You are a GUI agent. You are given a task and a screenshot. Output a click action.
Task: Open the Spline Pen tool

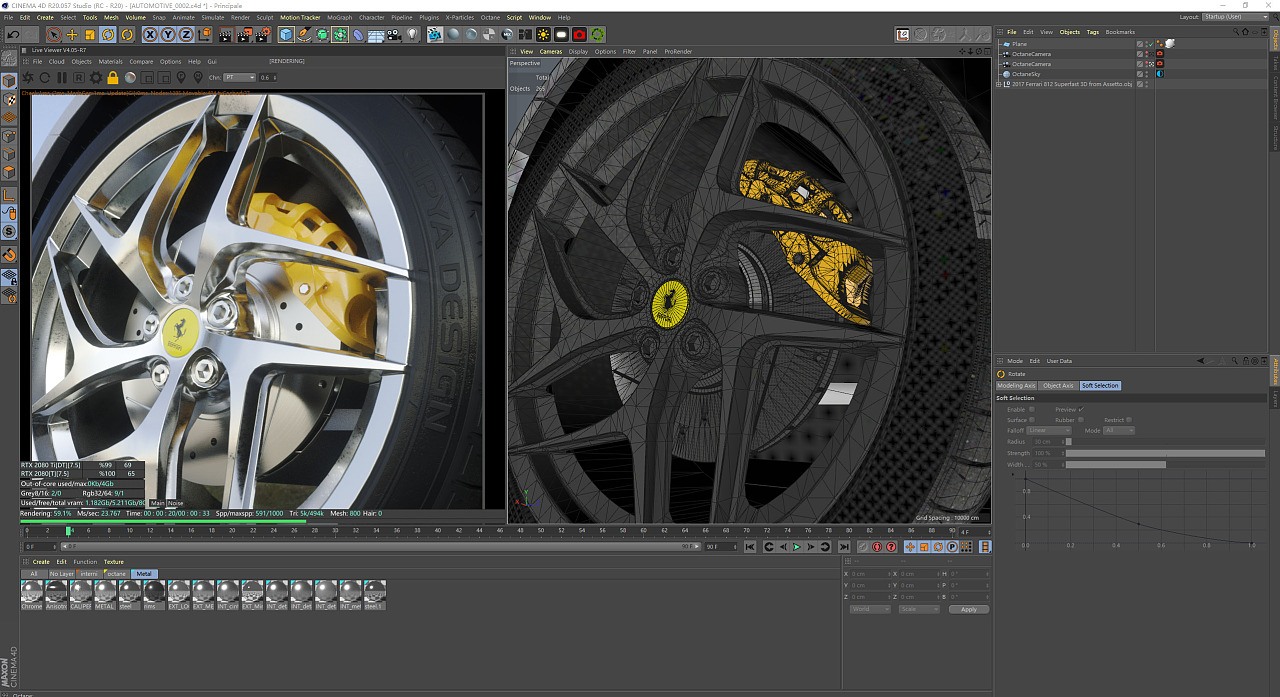tap(304, 35)
